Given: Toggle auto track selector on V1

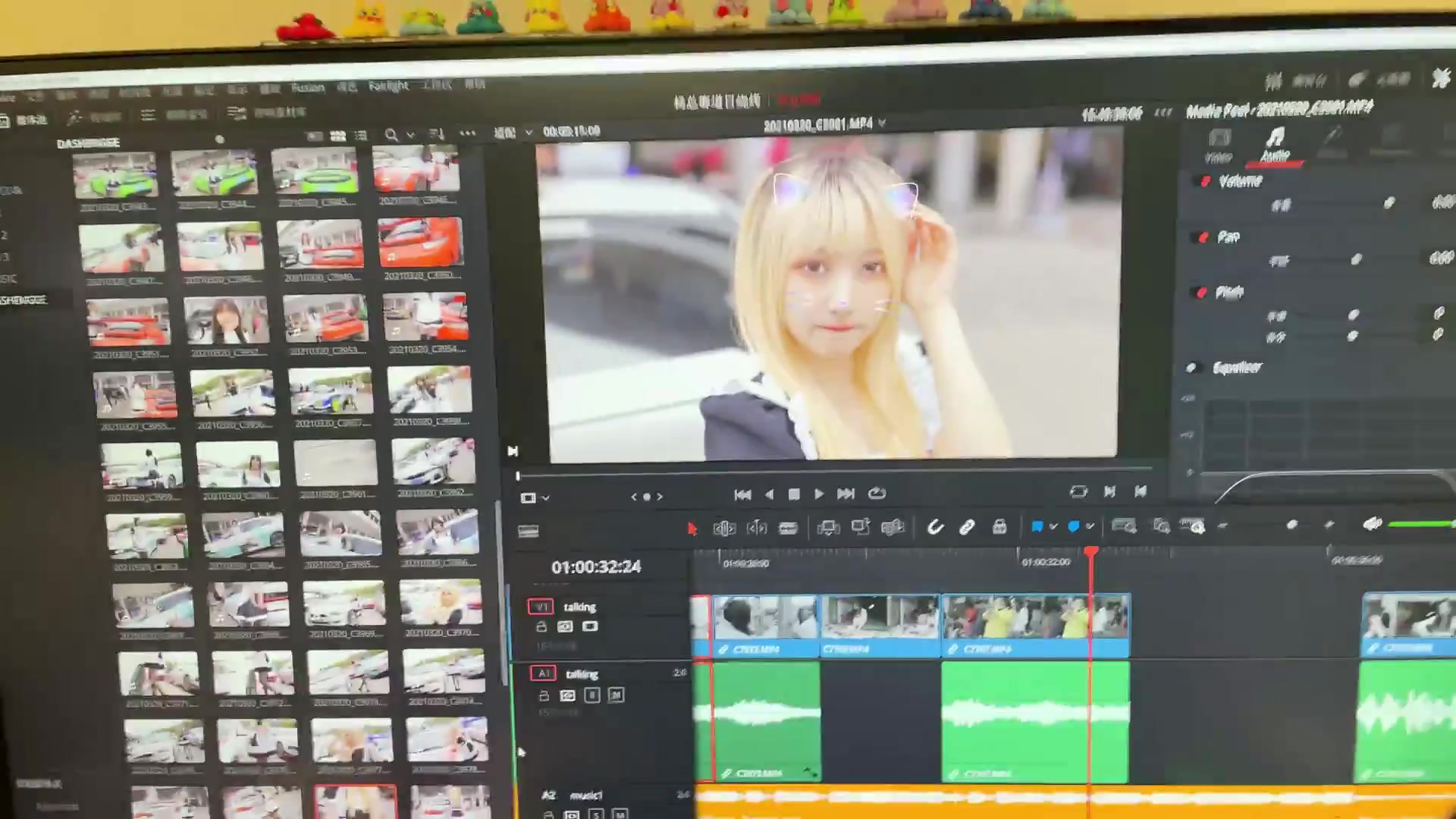Looking at the screenshot, I should [565, 627].
